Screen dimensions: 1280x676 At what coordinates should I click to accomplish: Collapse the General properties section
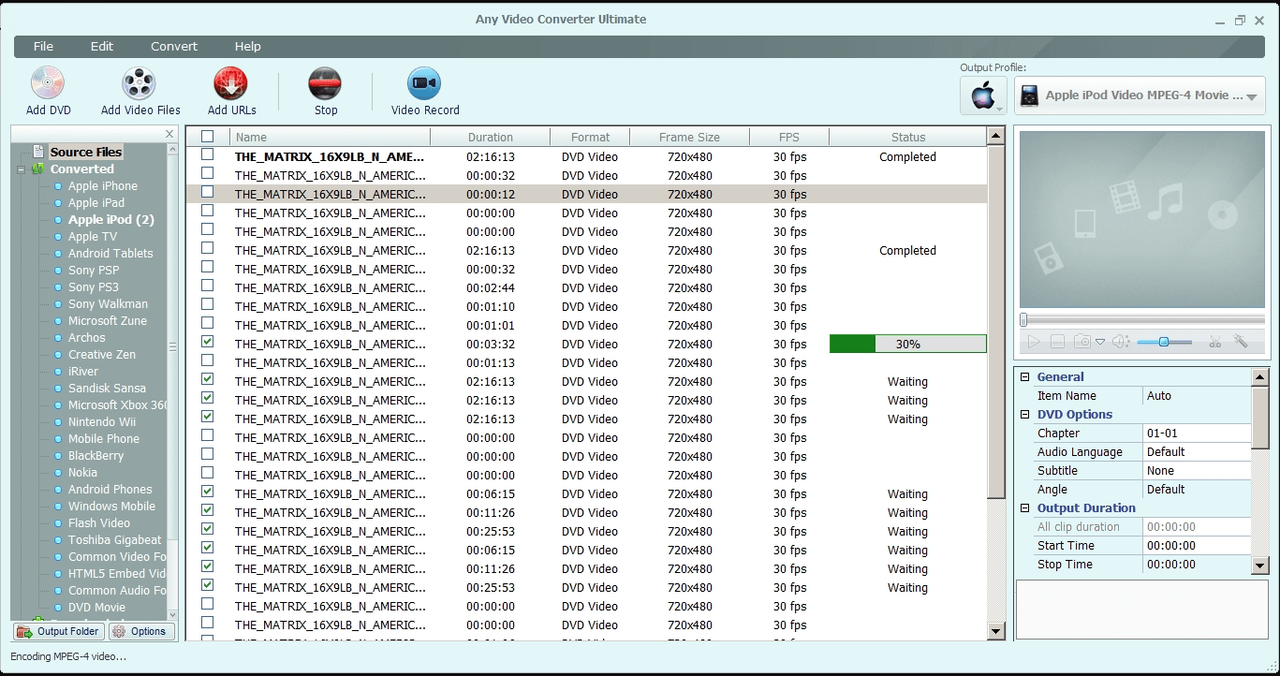[x=1024, y=377]
